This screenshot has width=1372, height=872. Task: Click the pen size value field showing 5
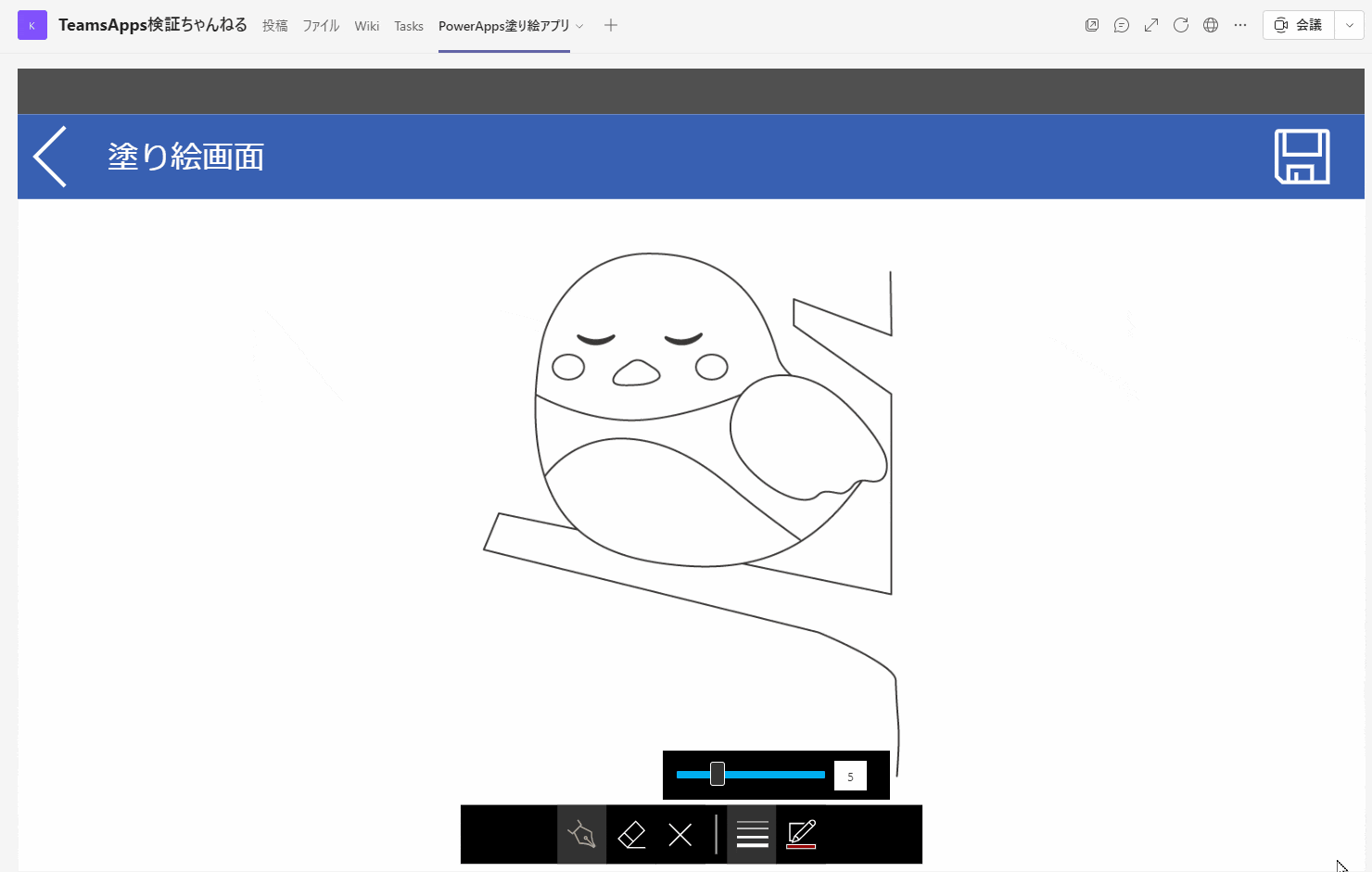click(x=849, y=775)
